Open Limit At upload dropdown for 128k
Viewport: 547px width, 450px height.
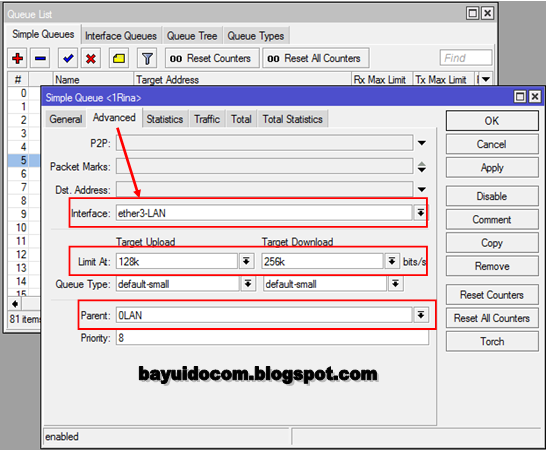coord(246,261)
